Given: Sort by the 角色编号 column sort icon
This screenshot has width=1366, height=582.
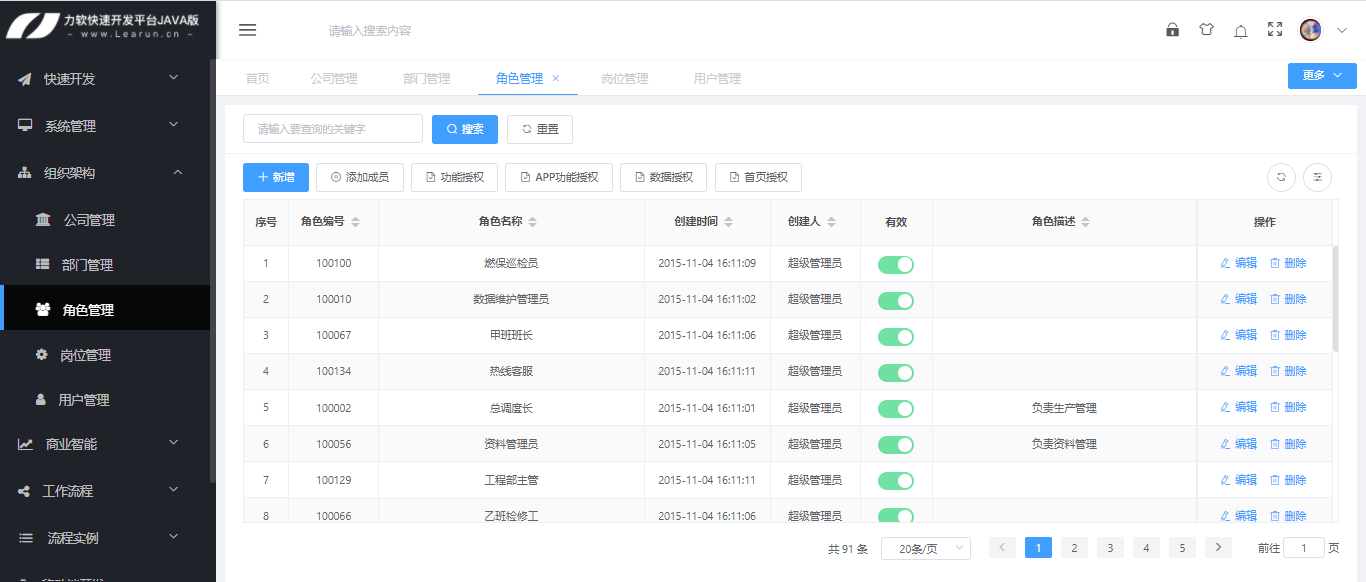Looking at the screenshot, I should click(355, 222).
